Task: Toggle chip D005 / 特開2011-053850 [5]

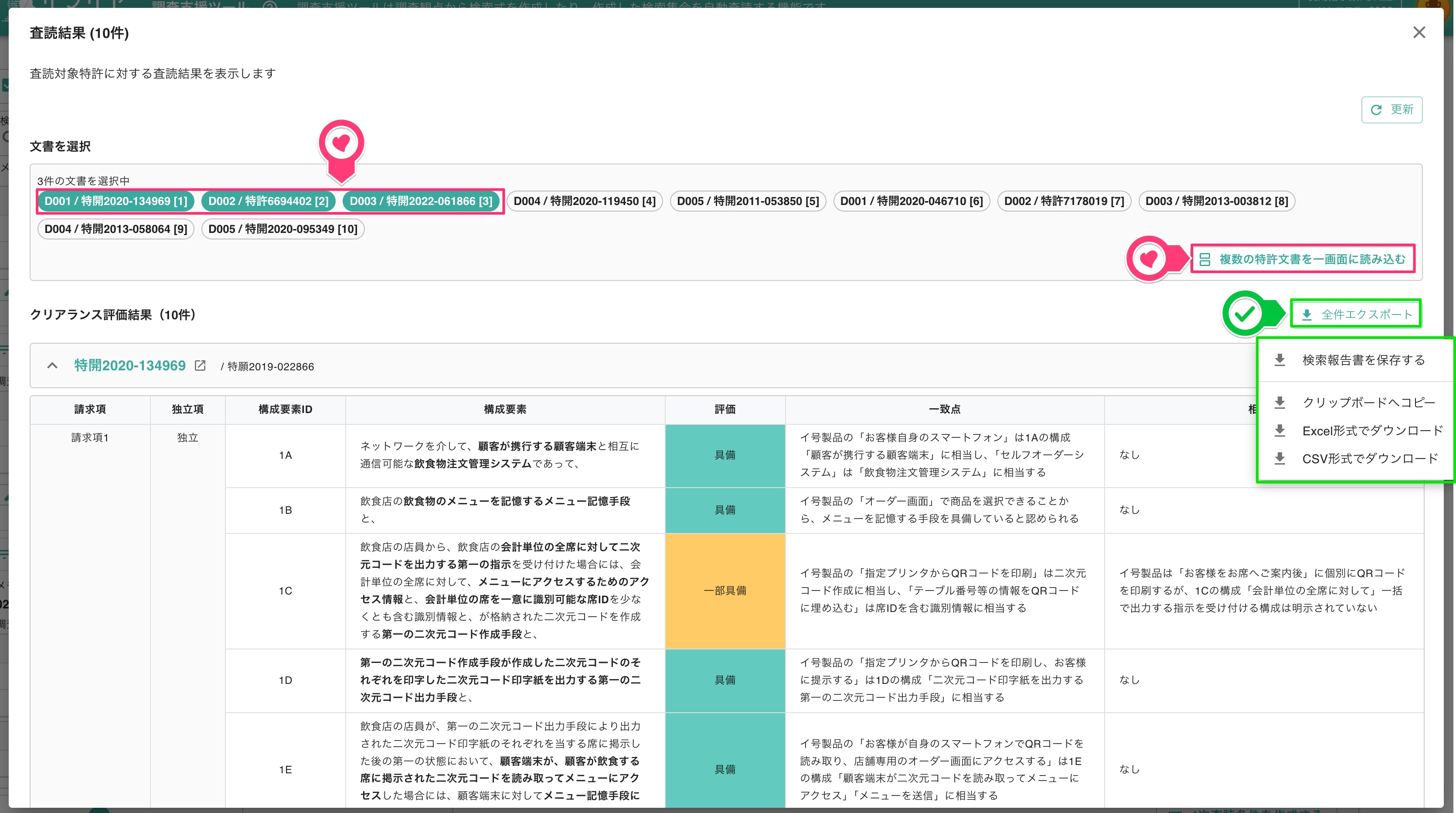Action: pos(748,201)
